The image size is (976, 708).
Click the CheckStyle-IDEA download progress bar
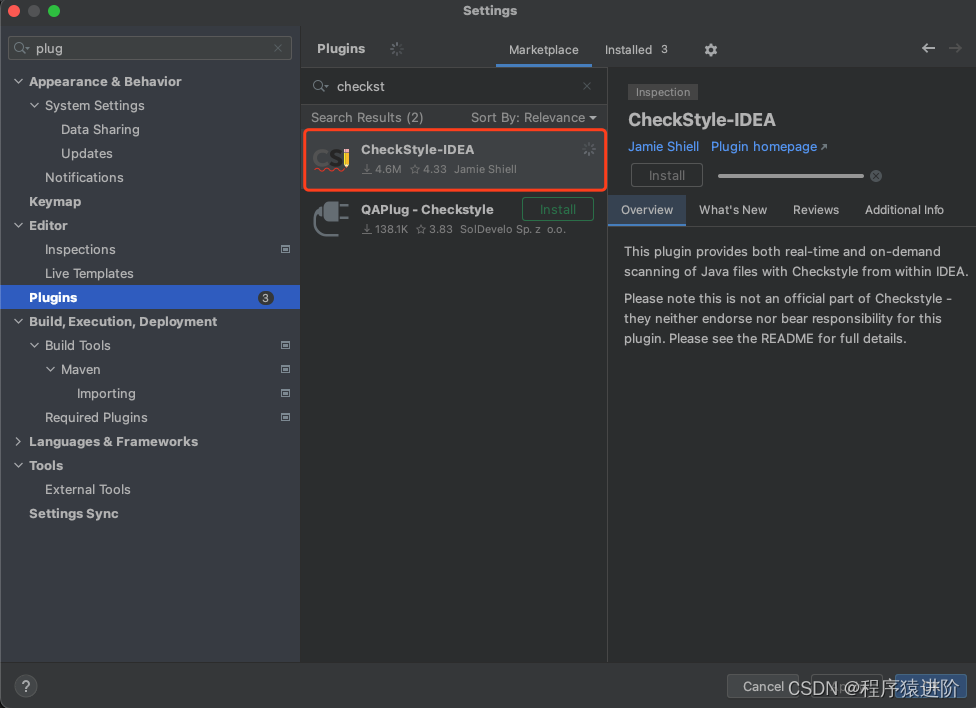pyautogui.click(x=790, y=175)
